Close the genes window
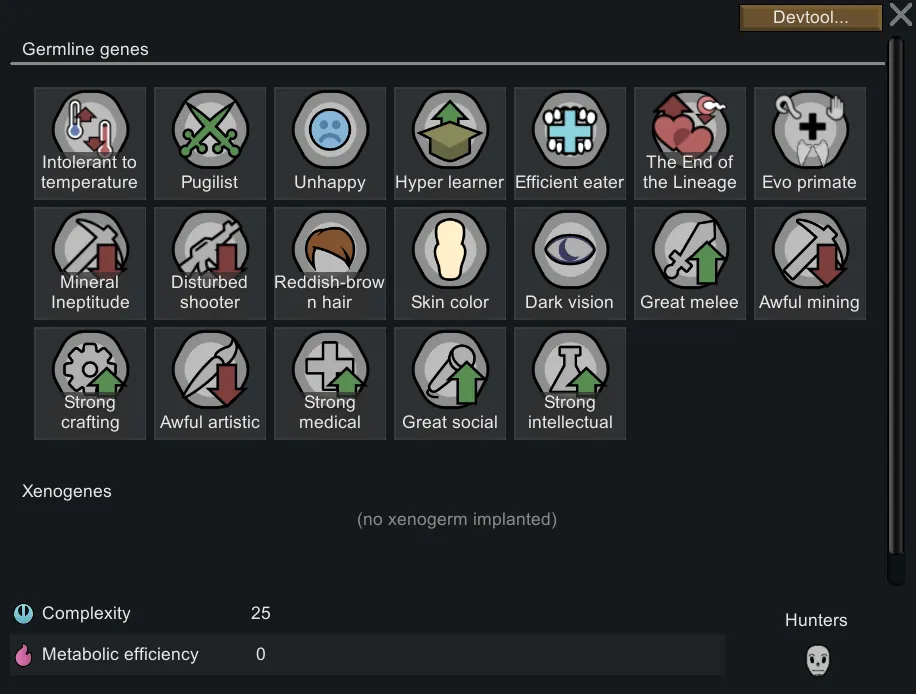This screenshot has width=916, height=694. point(901,15)
